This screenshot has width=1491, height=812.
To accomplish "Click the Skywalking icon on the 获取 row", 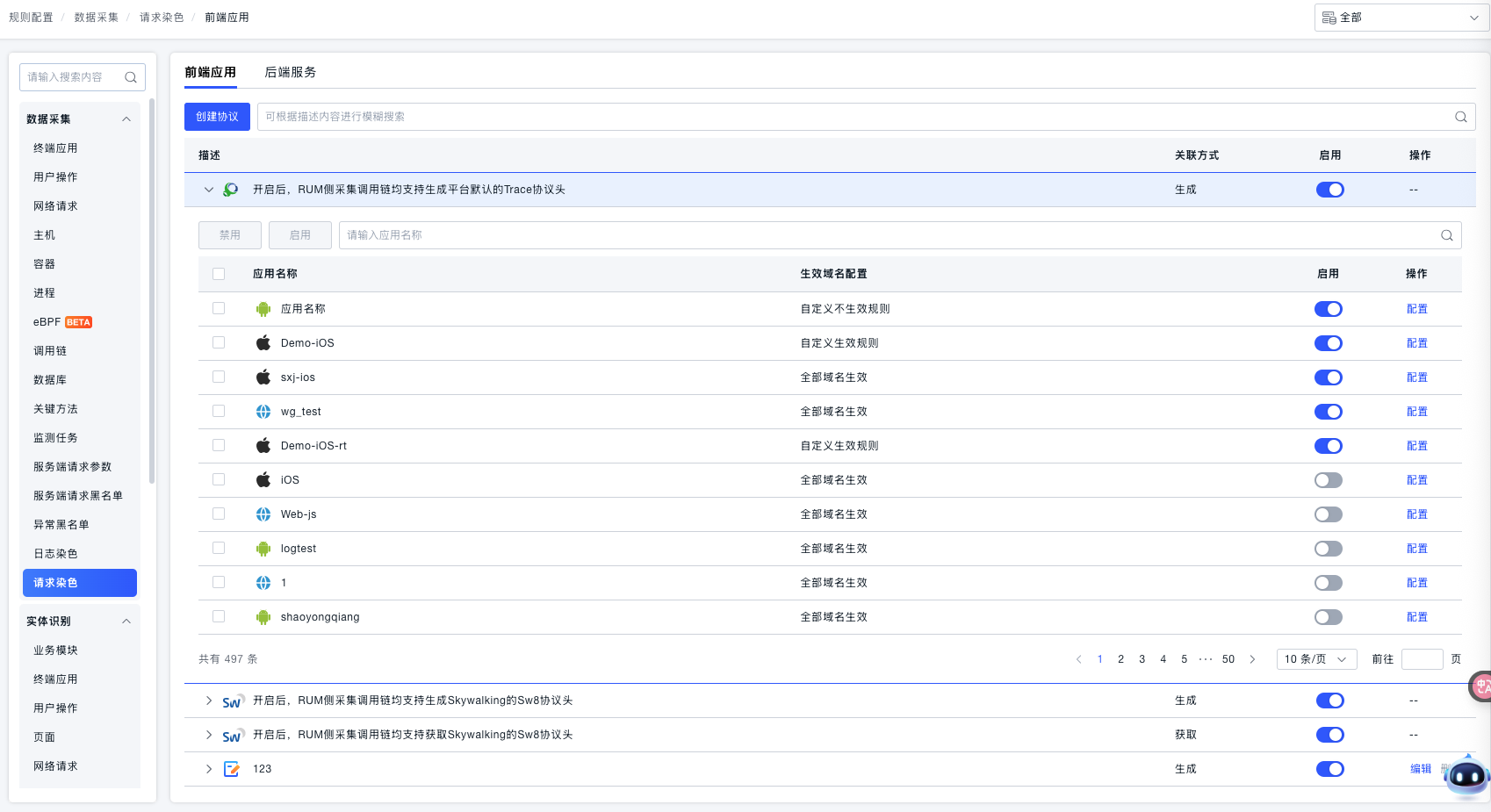I will [232, 736].
